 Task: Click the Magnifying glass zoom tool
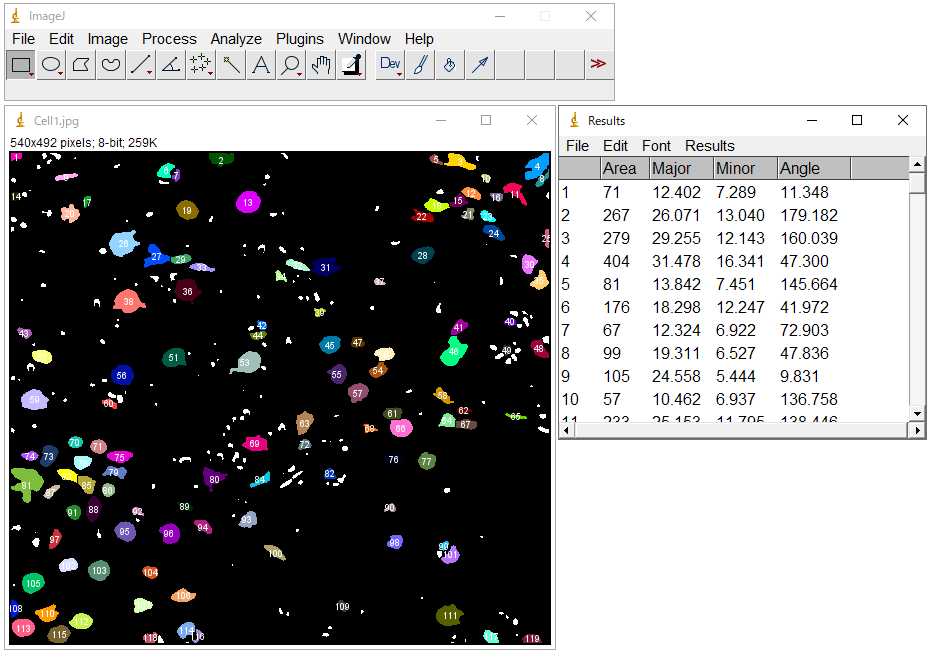[x=291, y=65]
